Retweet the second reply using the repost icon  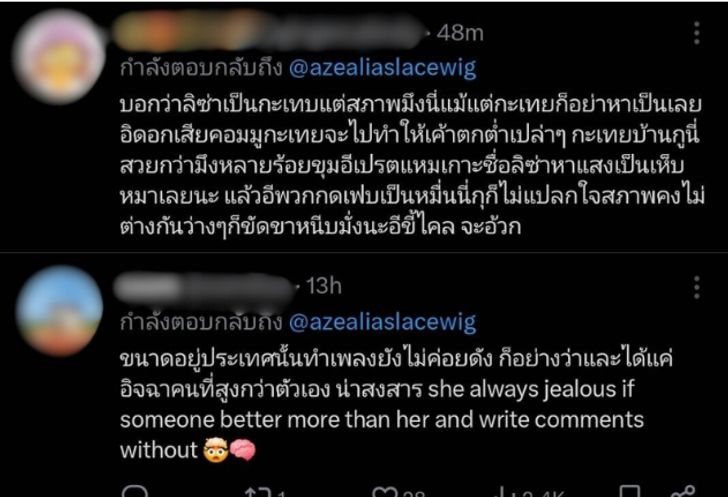tap(258, 492)
